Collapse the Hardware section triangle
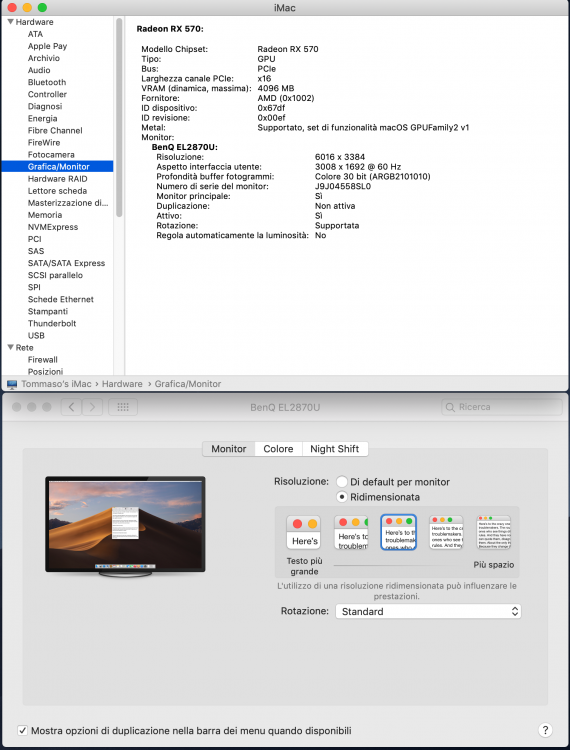Image resolution: width=570 pixels, height=750 pixels. point(10,22)
